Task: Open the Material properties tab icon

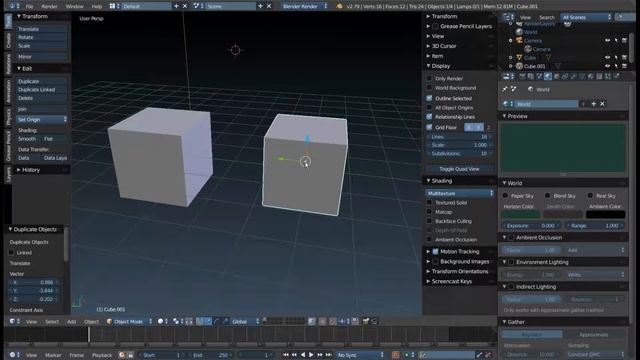Action: point(591,77)
